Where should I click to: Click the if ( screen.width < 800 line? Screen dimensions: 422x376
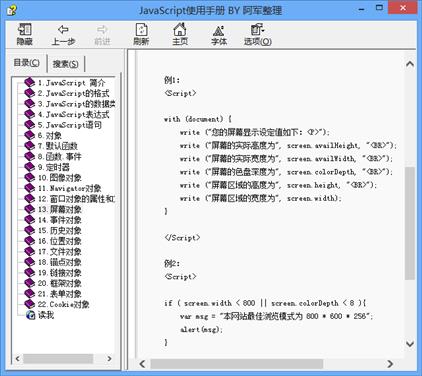click(265, 303)
